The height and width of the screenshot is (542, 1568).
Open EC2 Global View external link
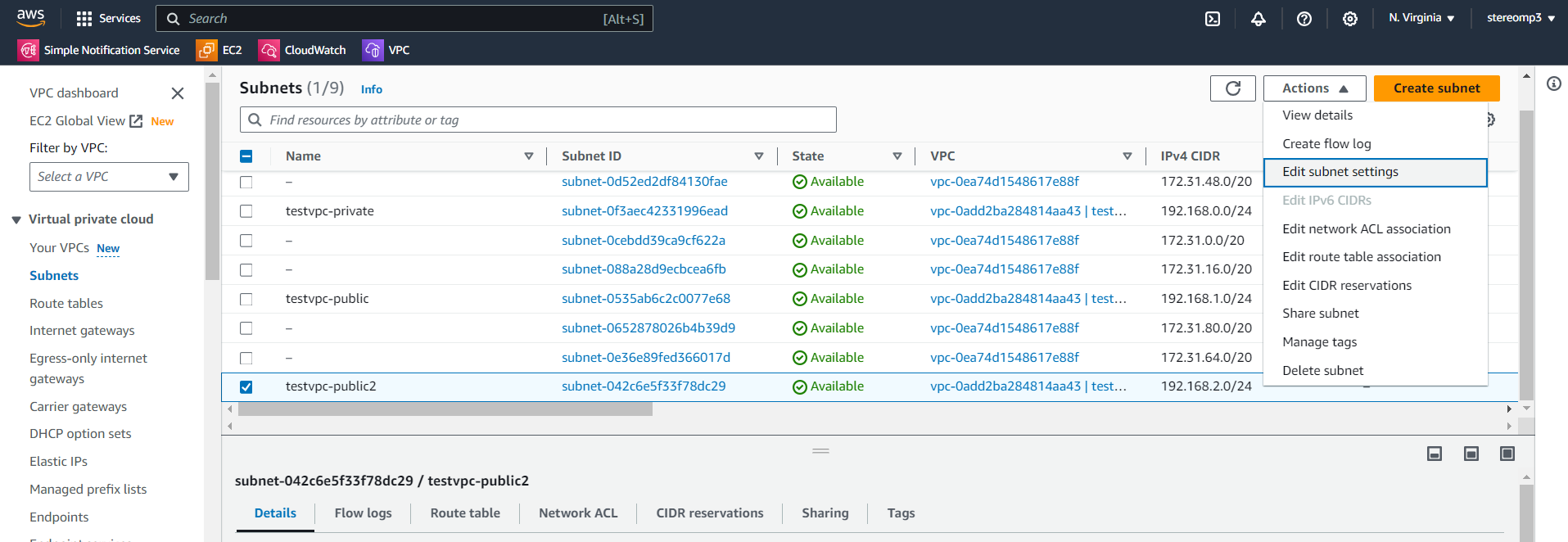(86, 121)
